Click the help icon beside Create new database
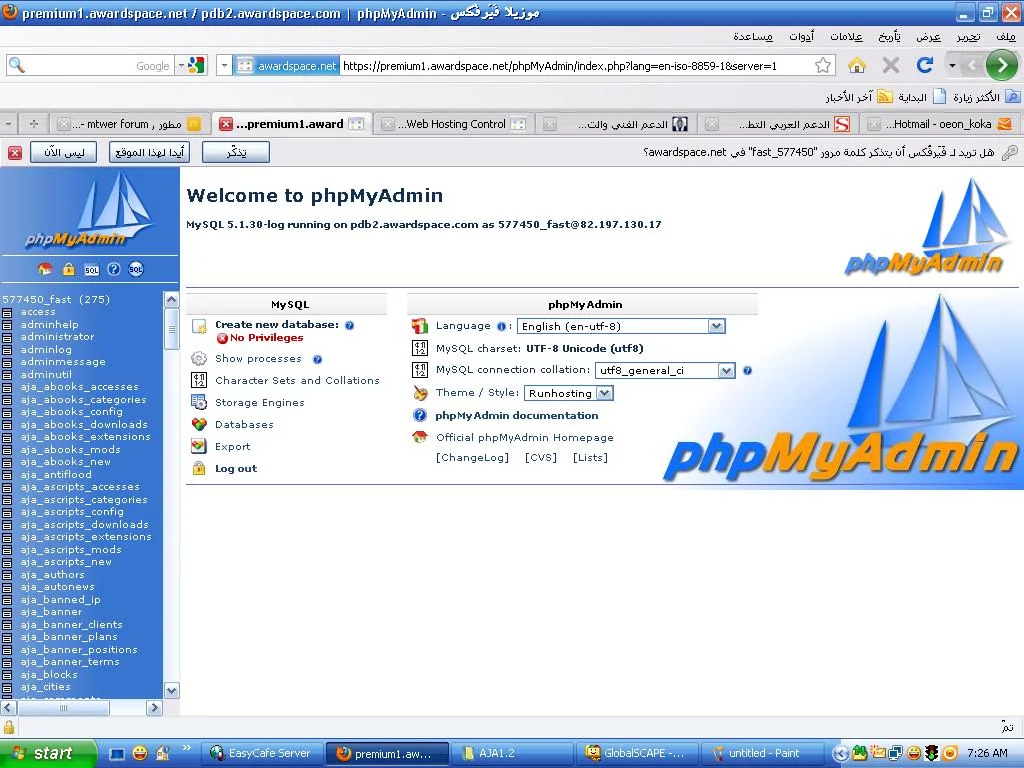The width and height of the screenshot is (1024, 768). click(x=349, y=325)
